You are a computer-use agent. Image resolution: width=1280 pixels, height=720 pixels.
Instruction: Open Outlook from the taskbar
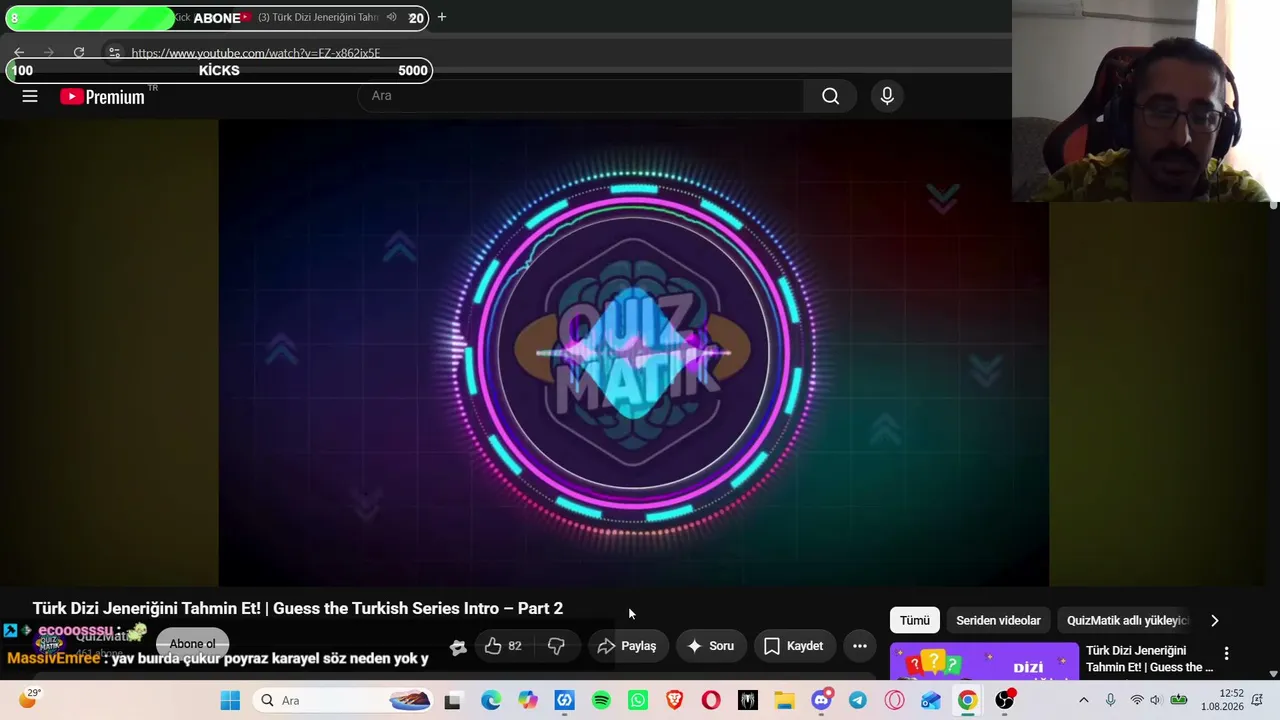point(931,701)
